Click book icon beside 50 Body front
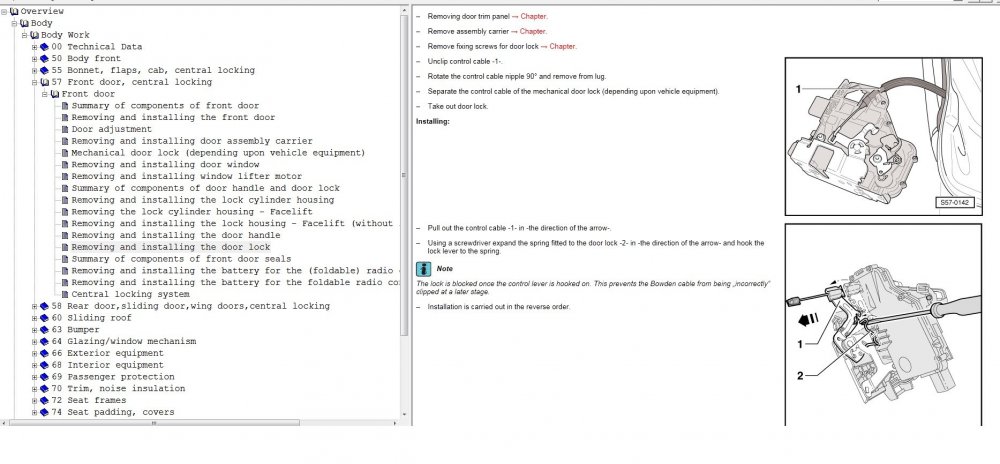The width and height of the screenshot is (1000, 464). [44, 59]
